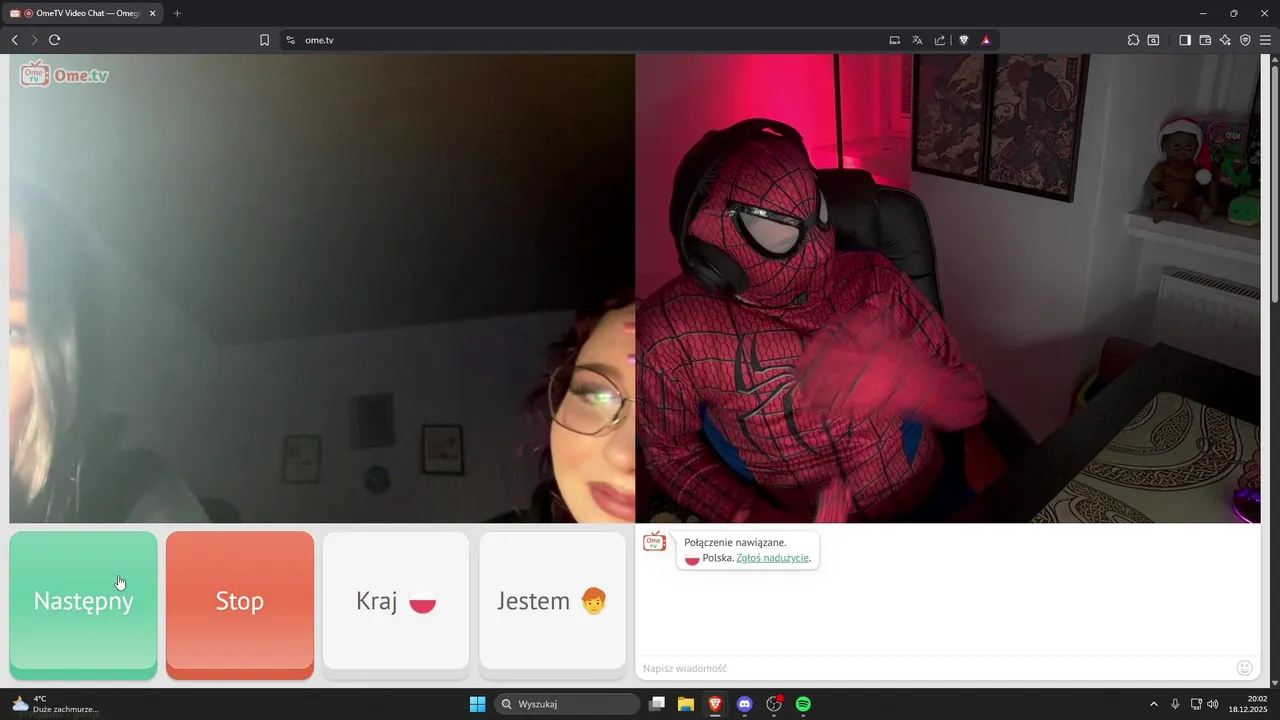The image size is (1280, 720).
Task: Open a new browser tab
Action: coord(177,13)
